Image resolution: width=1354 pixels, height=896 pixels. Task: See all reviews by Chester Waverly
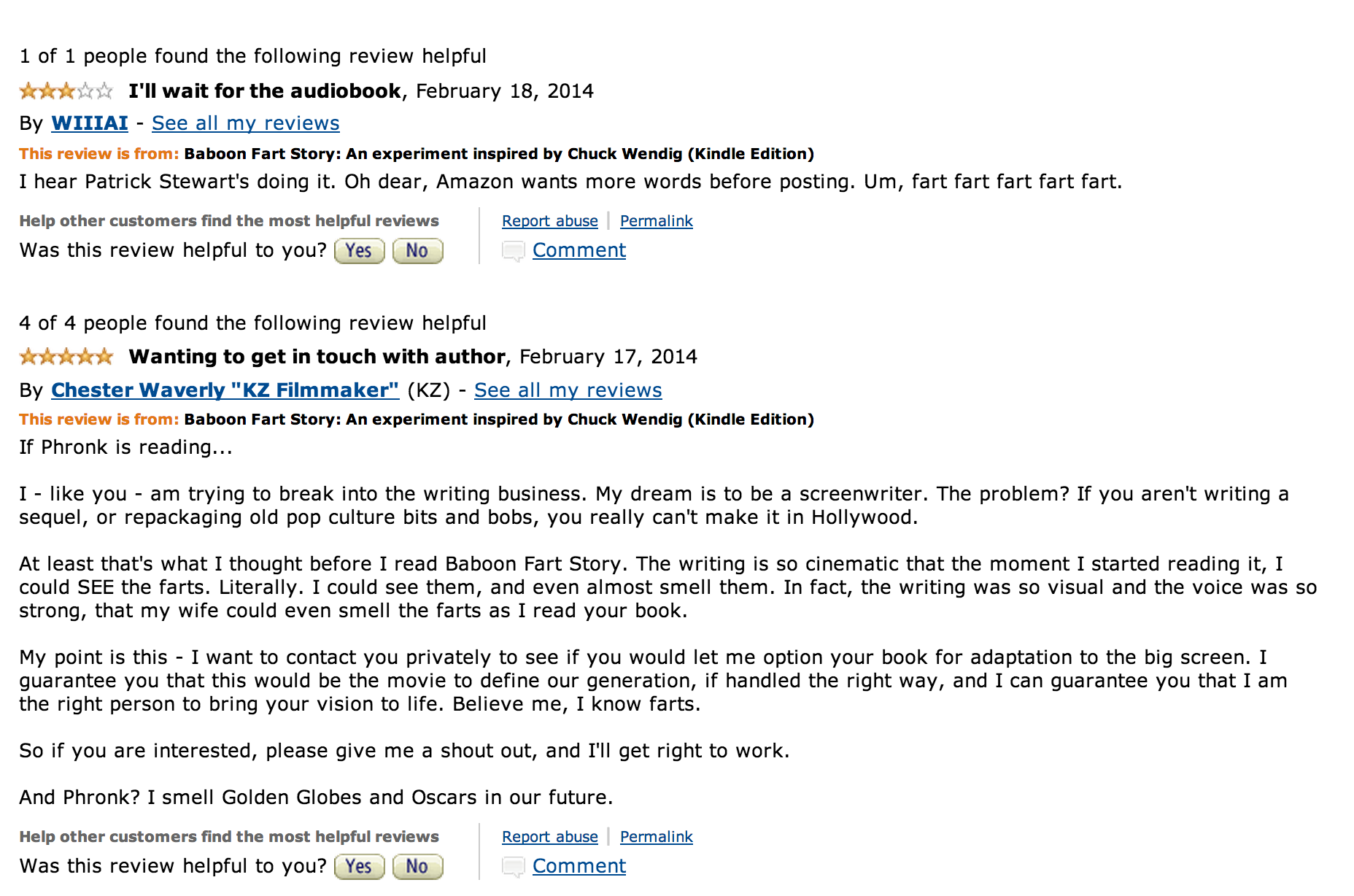click(568, 390)
